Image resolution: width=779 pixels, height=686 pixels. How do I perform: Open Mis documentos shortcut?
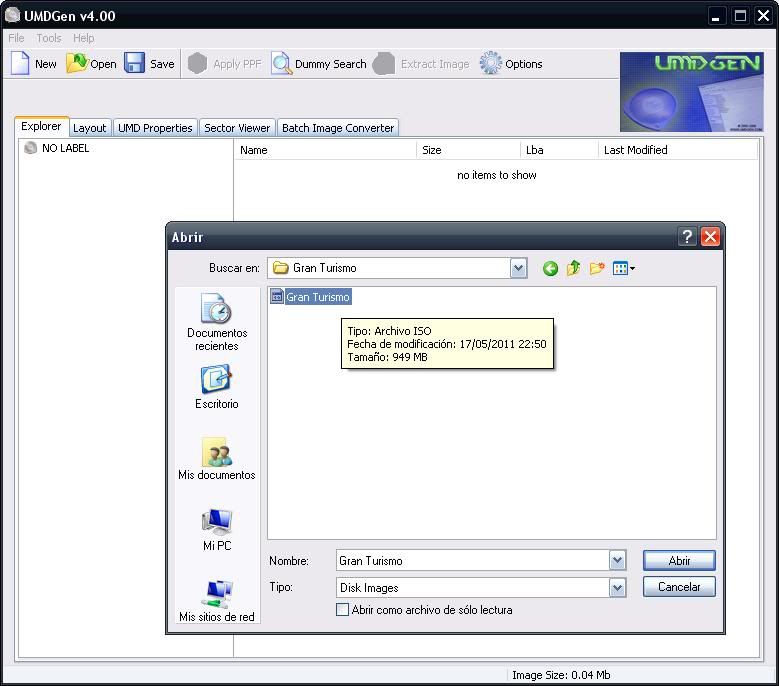click(217, 459)
